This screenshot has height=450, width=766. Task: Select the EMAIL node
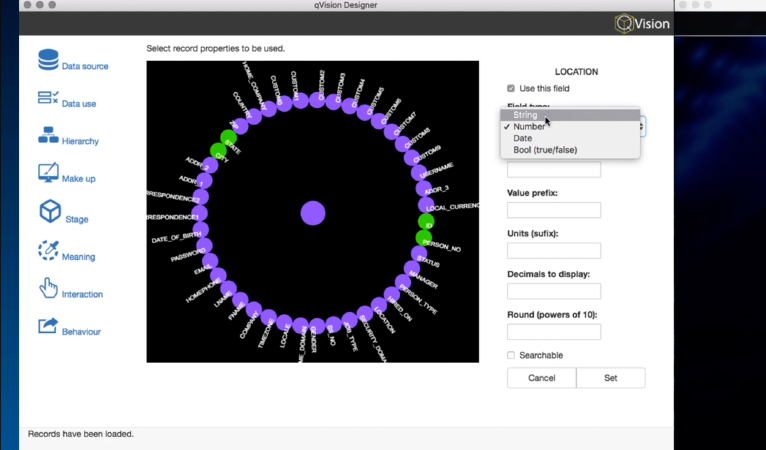(x=210, y=261)
